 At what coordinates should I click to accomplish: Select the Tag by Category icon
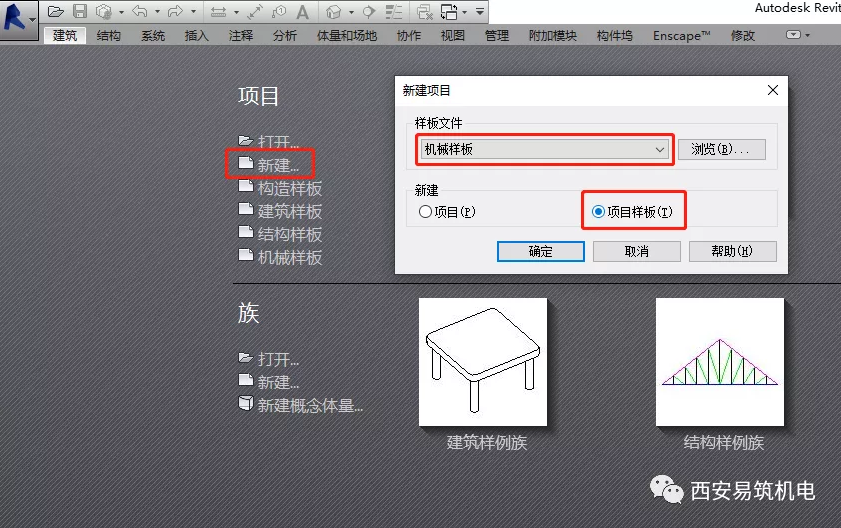279,11
